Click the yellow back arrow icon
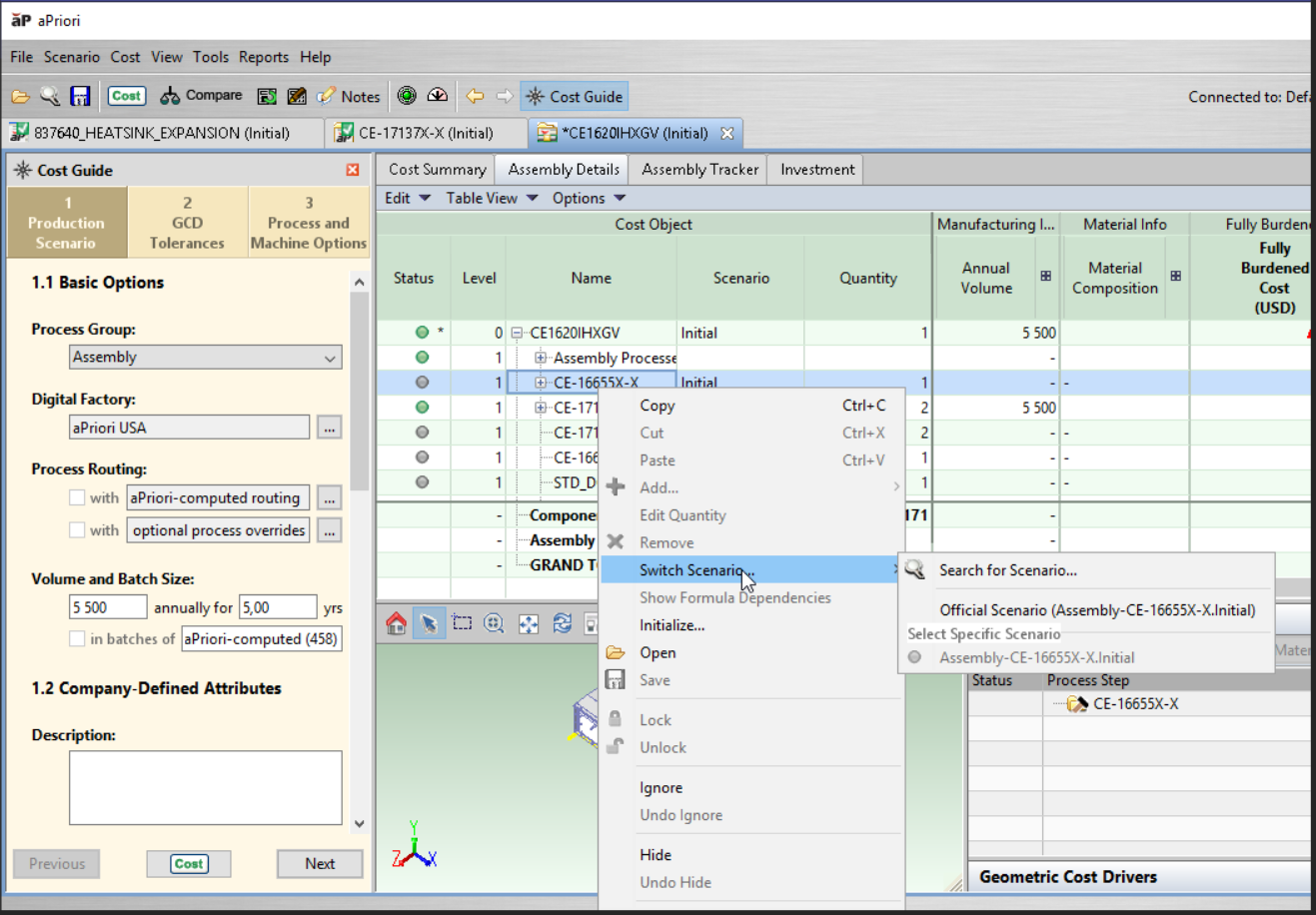 (x=475, y=96)
